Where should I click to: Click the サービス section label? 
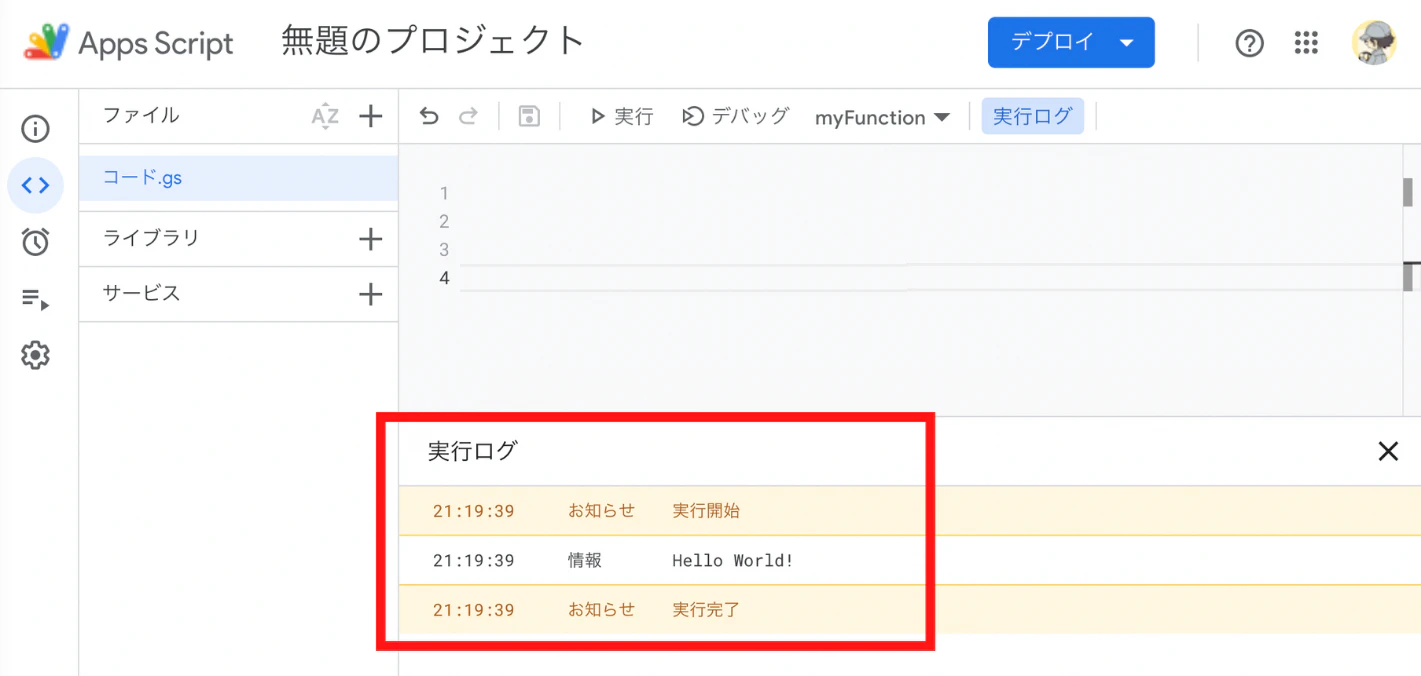[x=141, y=293]
